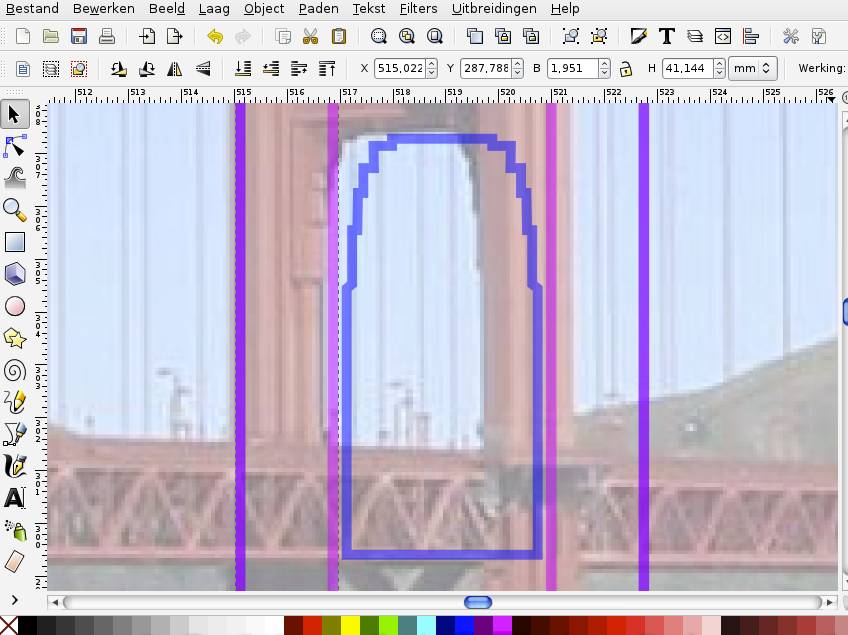Open the Align and Distribute dialog
The height and width of the screenshot is (635, 848).
pos(751,36)
